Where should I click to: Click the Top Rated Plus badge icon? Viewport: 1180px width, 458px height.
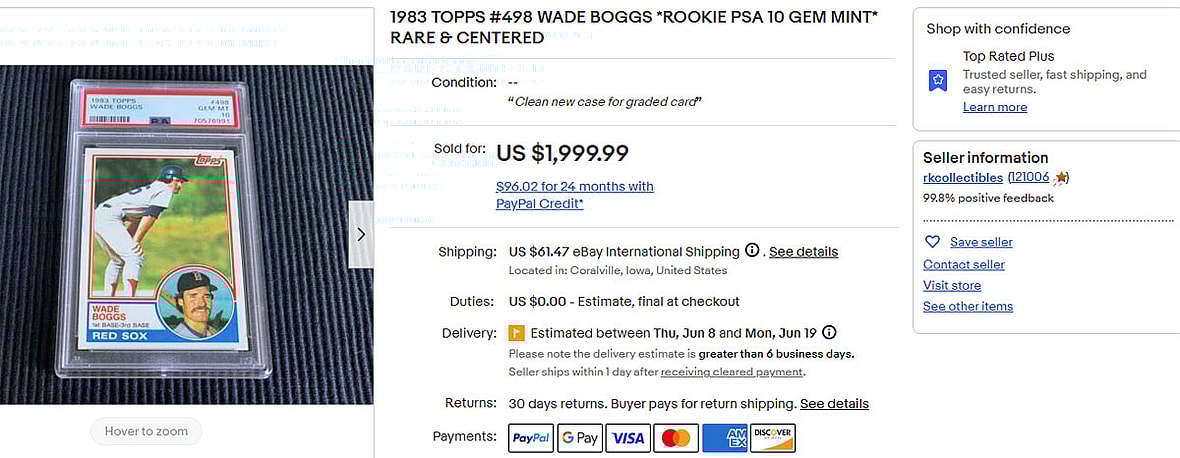pos(937,80)
